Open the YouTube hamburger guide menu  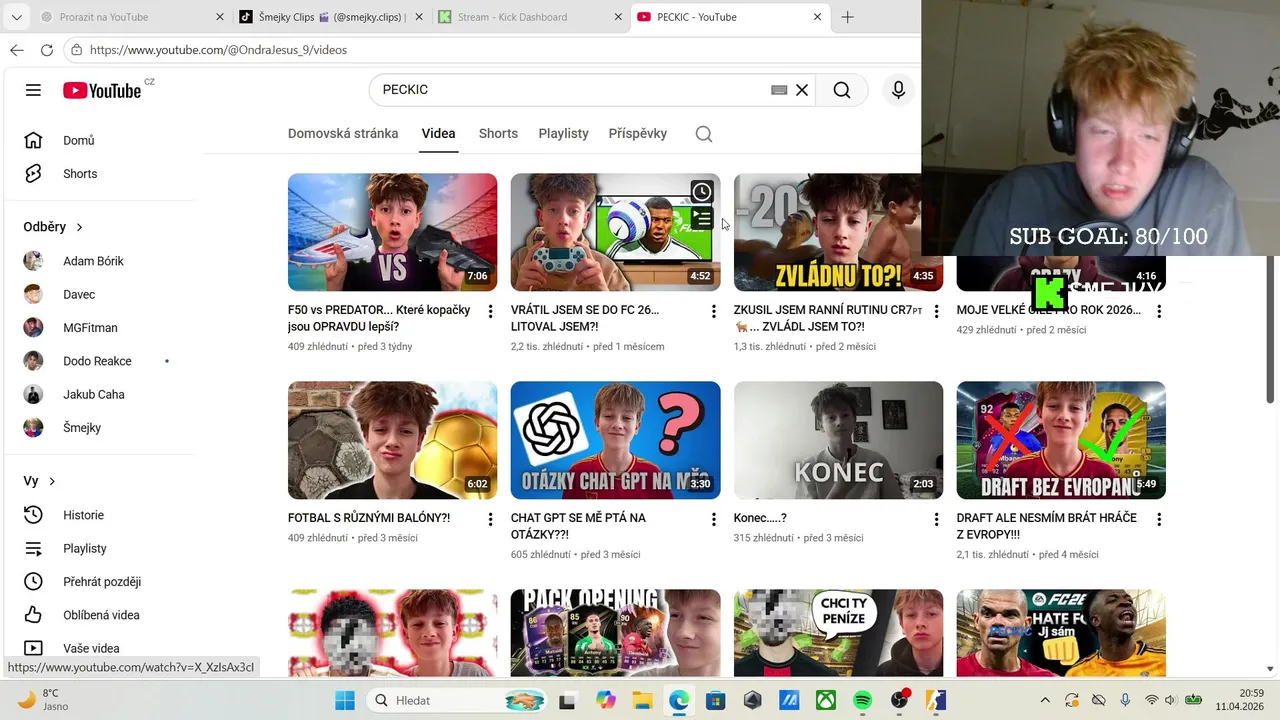tap(33, 90)
